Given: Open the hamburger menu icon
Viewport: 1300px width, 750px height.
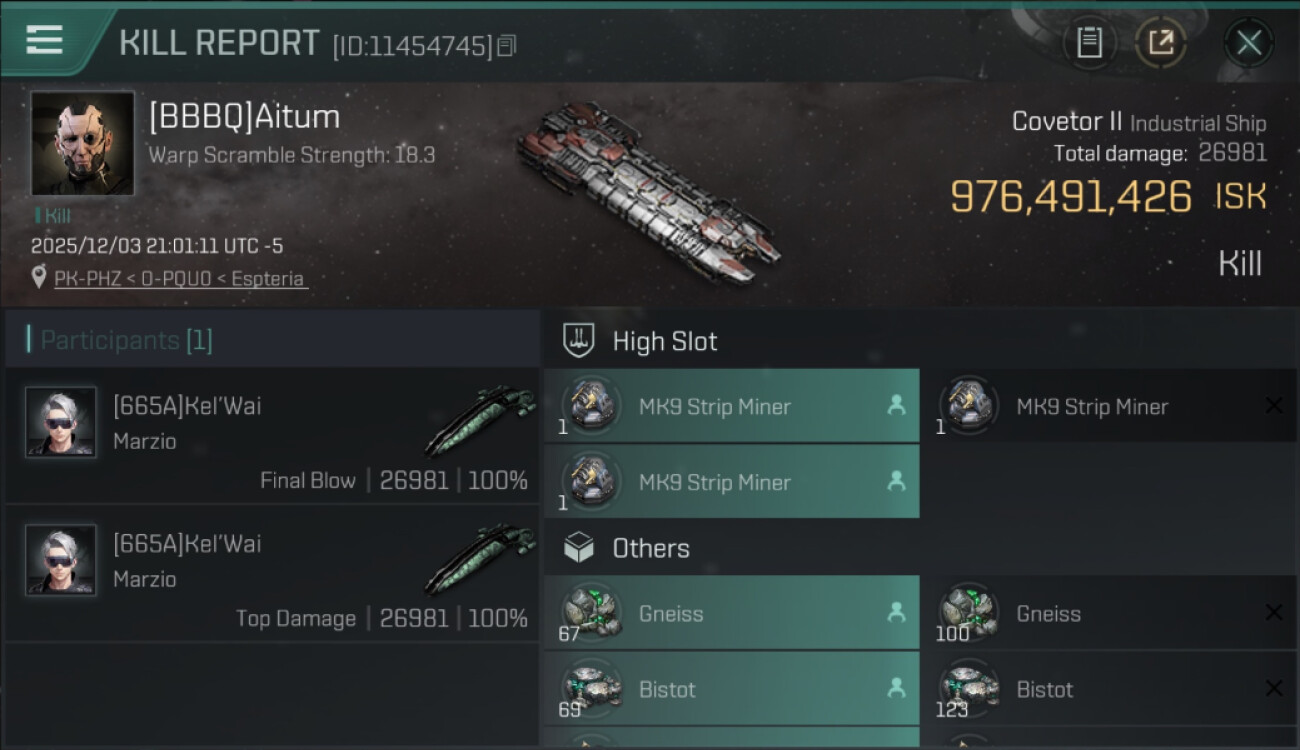Looking at the screenshot, I should point(45,41).
